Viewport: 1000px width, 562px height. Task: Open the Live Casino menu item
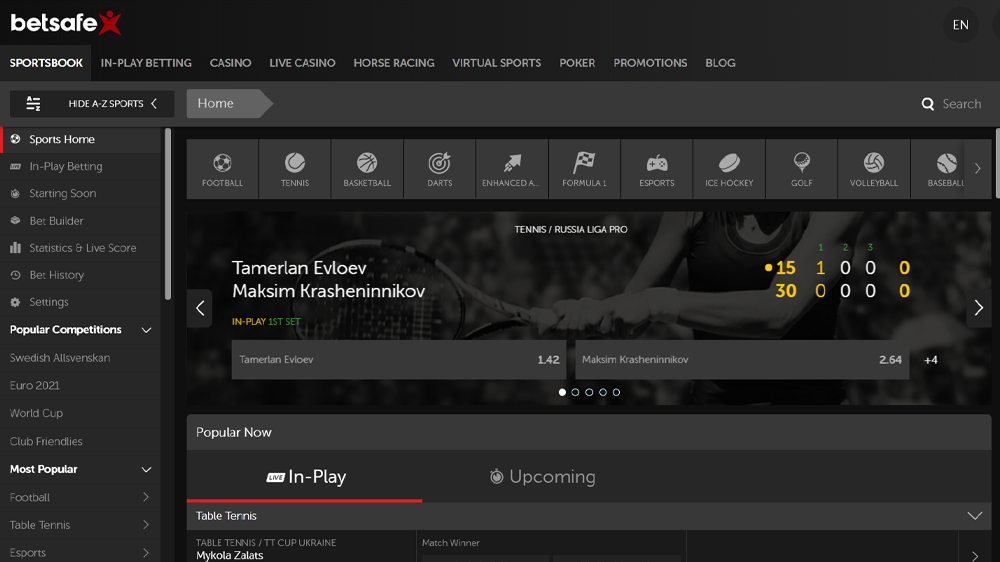(302, 63)
